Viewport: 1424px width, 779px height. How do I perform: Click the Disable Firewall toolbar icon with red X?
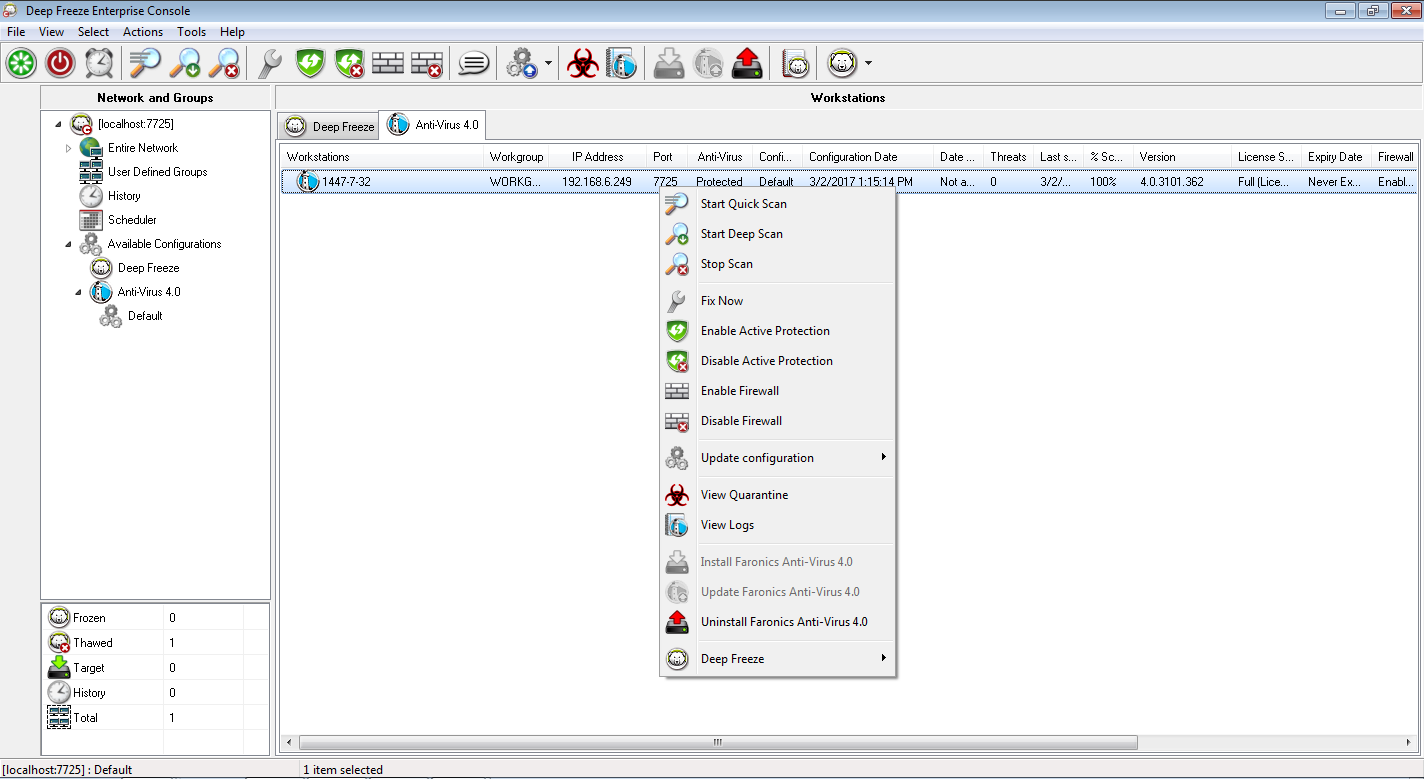coord(427,63)
